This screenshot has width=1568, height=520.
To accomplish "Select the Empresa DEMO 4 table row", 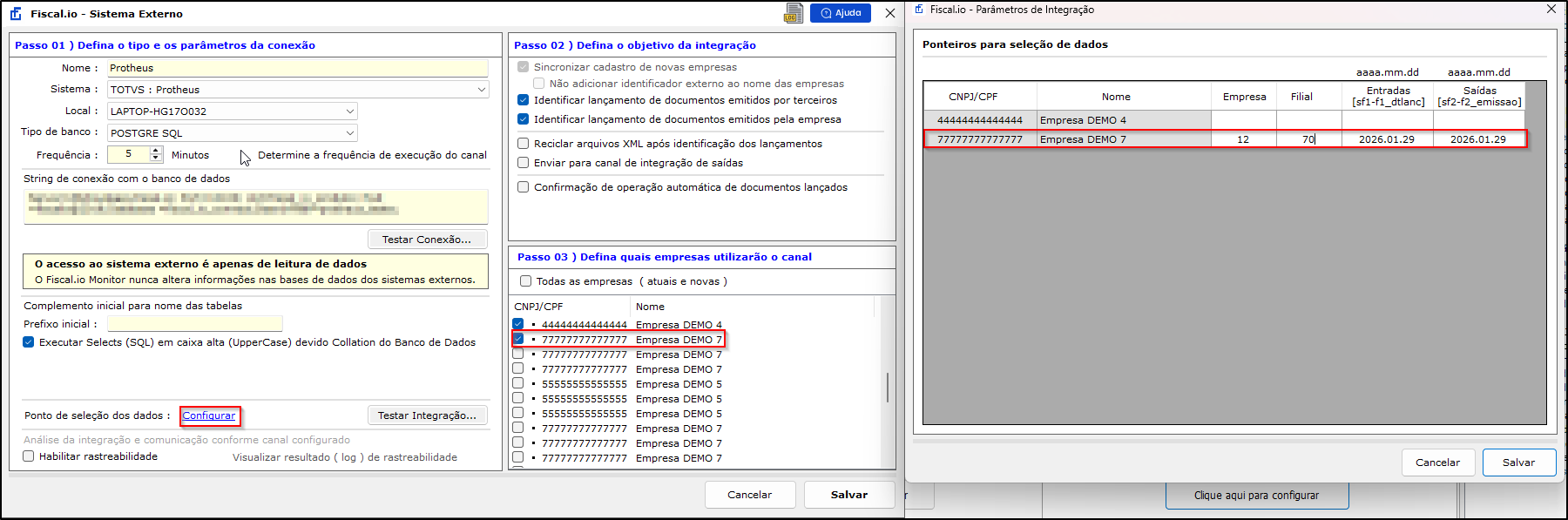I will [1082, 120].
